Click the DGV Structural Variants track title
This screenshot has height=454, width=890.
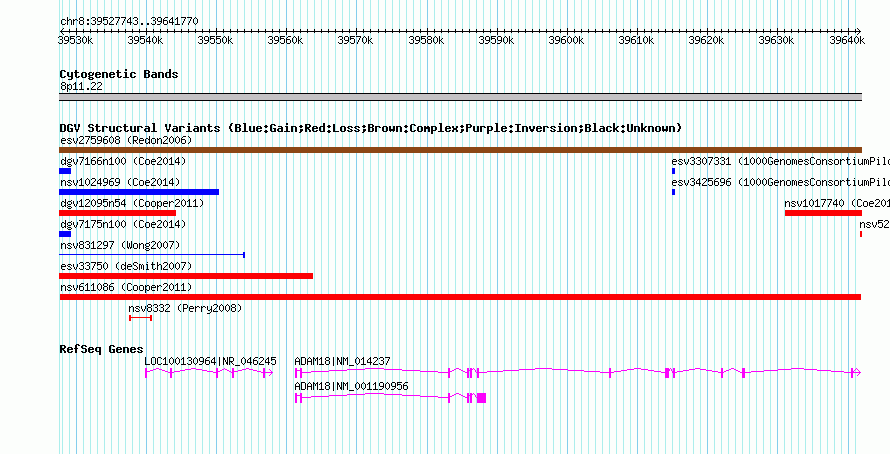pyautogui.click(x=371, y=128)
